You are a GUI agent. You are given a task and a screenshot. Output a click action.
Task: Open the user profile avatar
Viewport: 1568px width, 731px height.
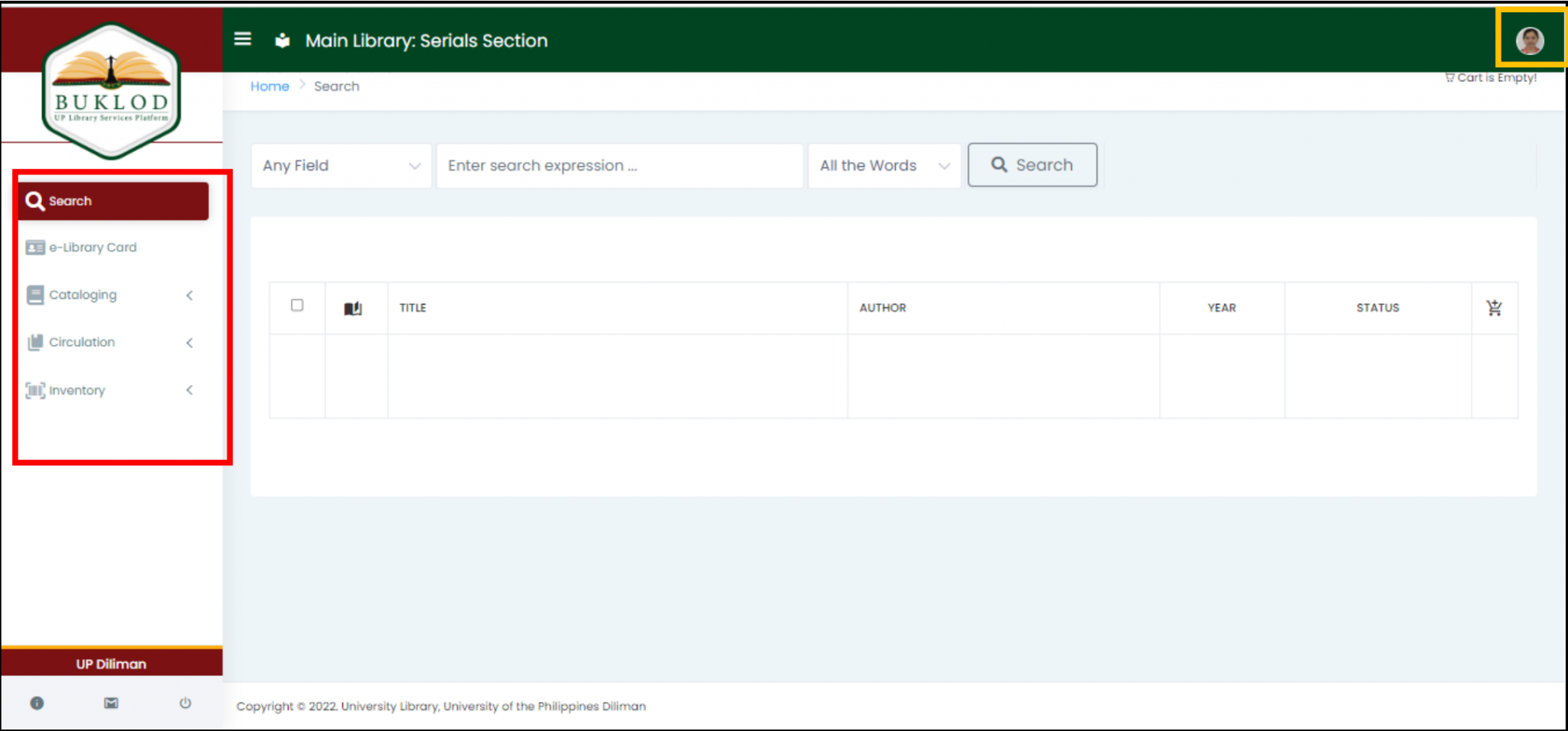click(x=1530, y=41)
